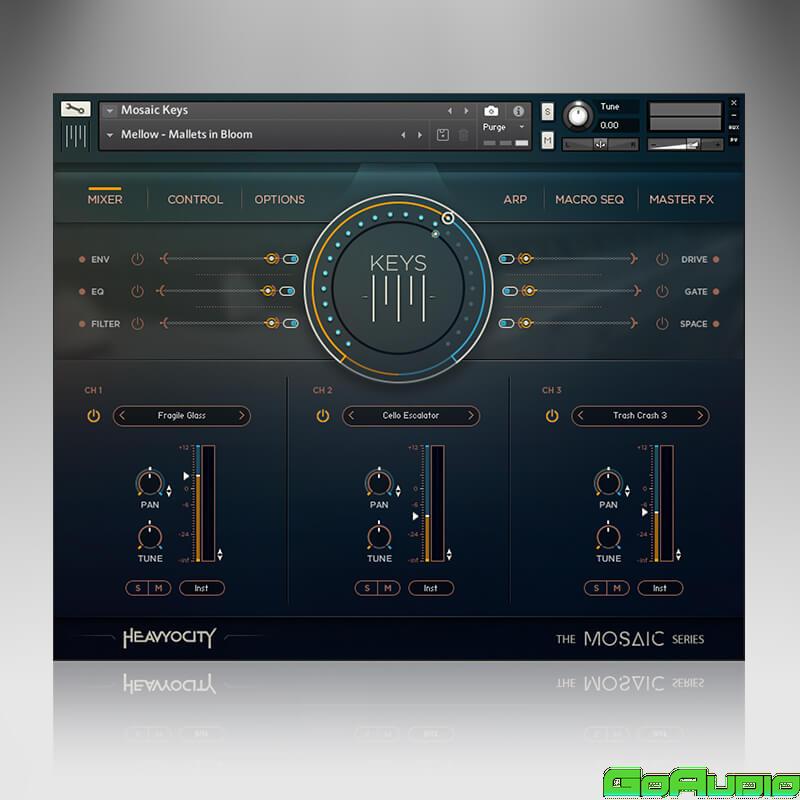Click the Tune value field 0.00
This screenshot has height=800, width=800.
point(617,125)
